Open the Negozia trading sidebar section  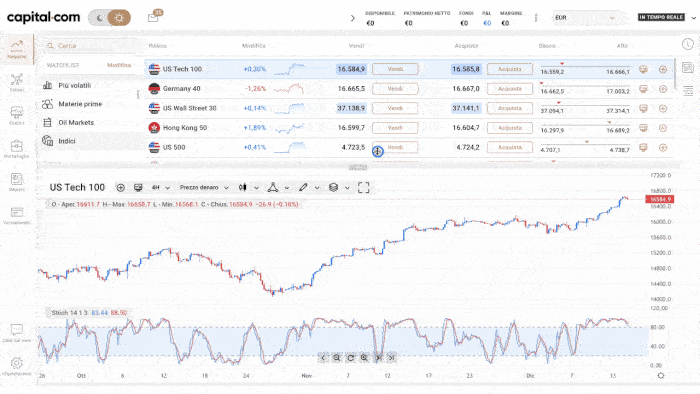(x=17, y=49)
